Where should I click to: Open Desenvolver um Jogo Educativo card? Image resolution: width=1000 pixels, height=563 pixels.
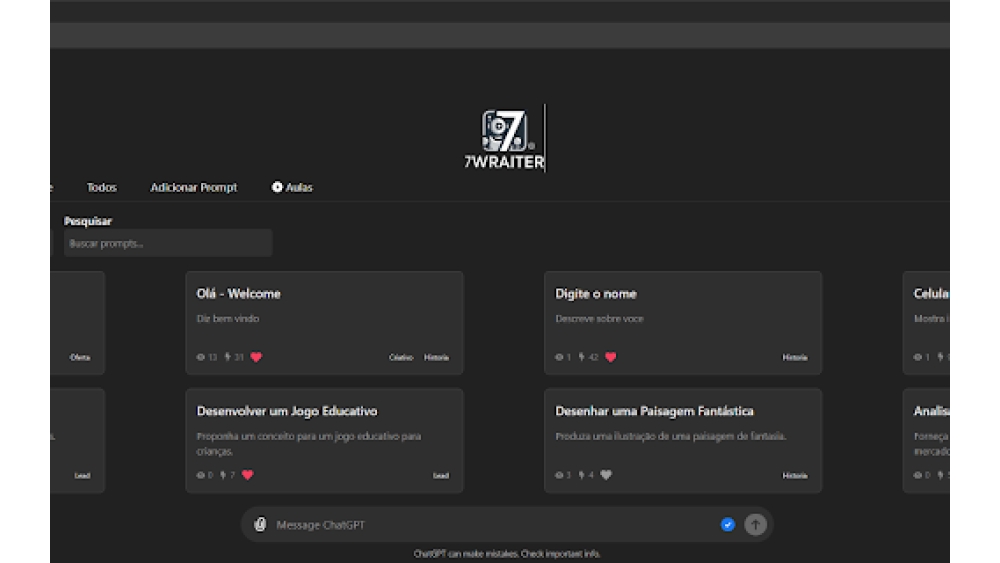[x=324, y=441]
